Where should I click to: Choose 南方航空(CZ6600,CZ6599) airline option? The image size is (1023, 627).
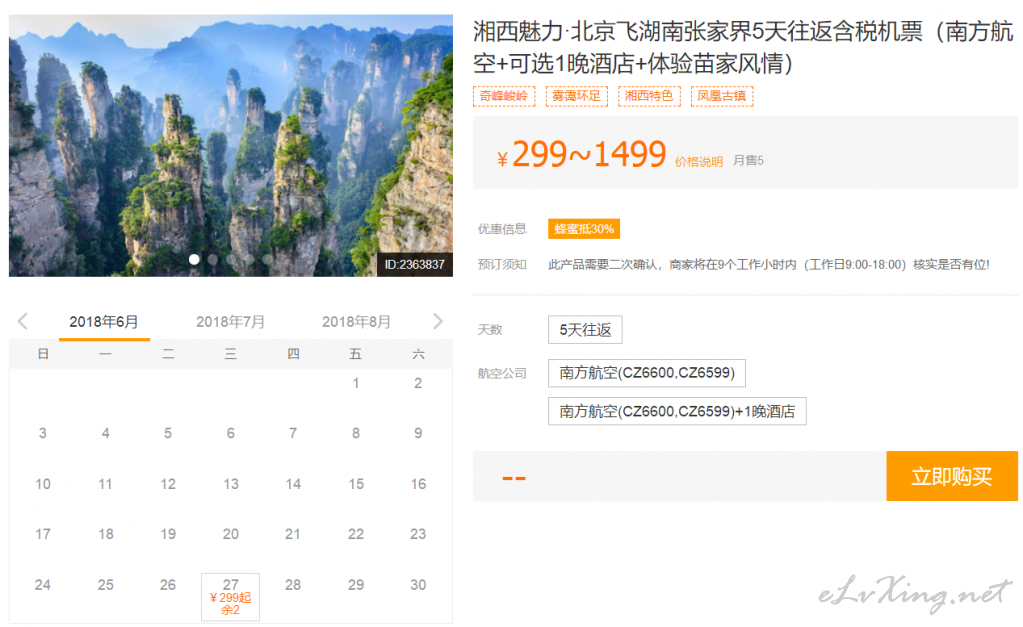point(647,373)
